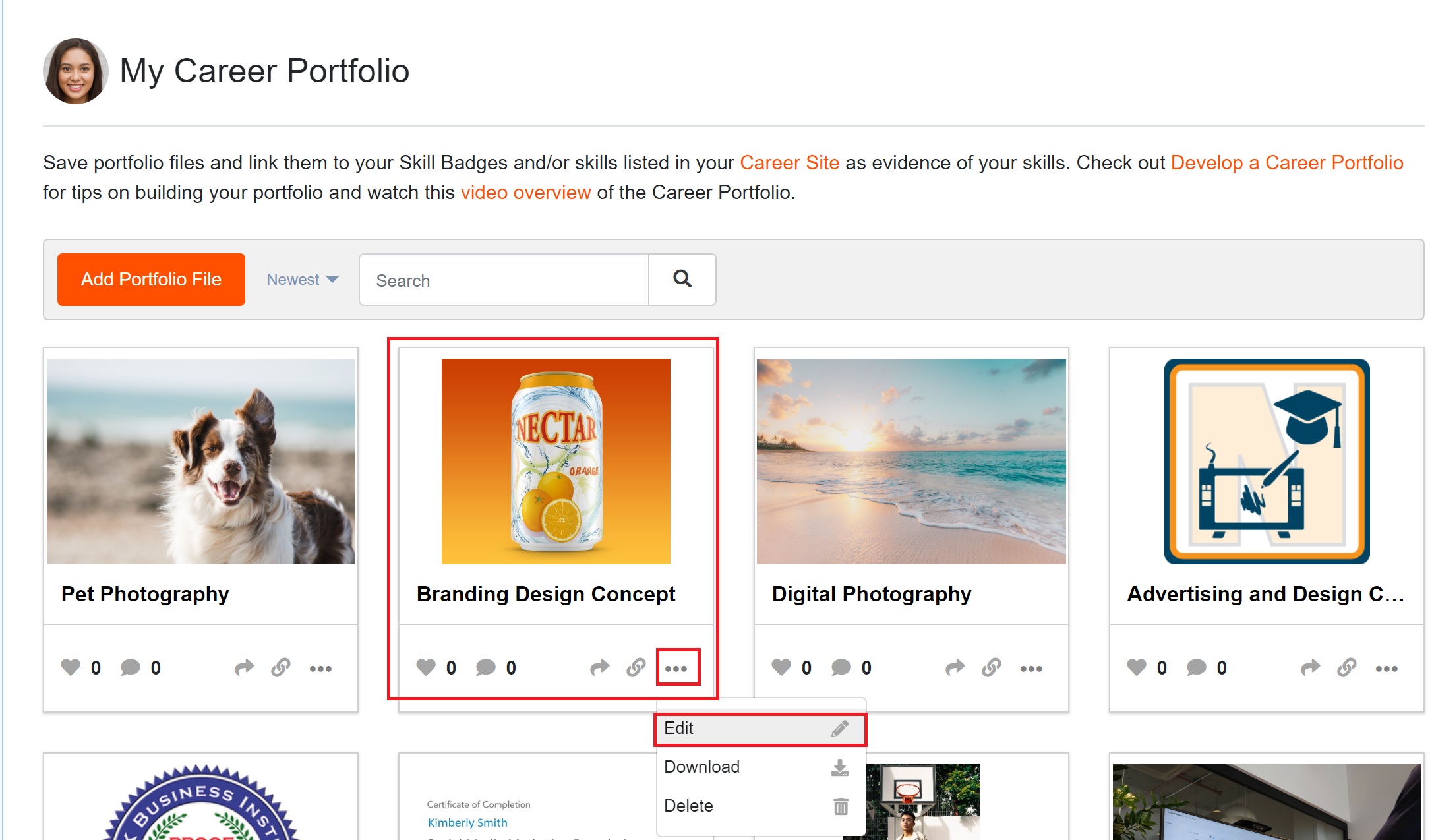The height and width of the screenshot is (840, 1432).
Task: Copy link for Pet Photography file
Action: [x=280, y=667]
